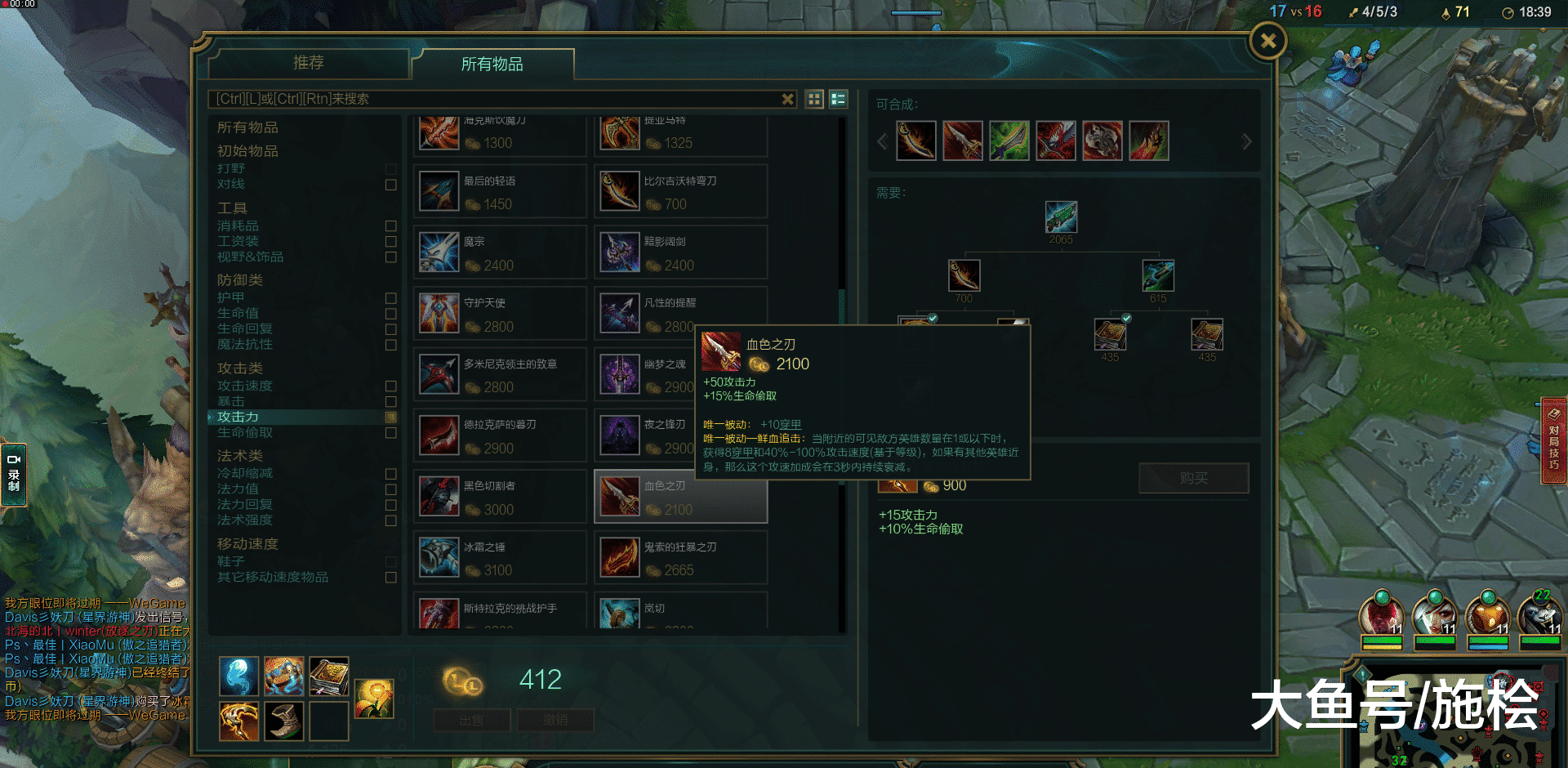Toggle the 生命偷取 filter checkbox
Viewport: 1568px width, 768px height.
(390, 433)
